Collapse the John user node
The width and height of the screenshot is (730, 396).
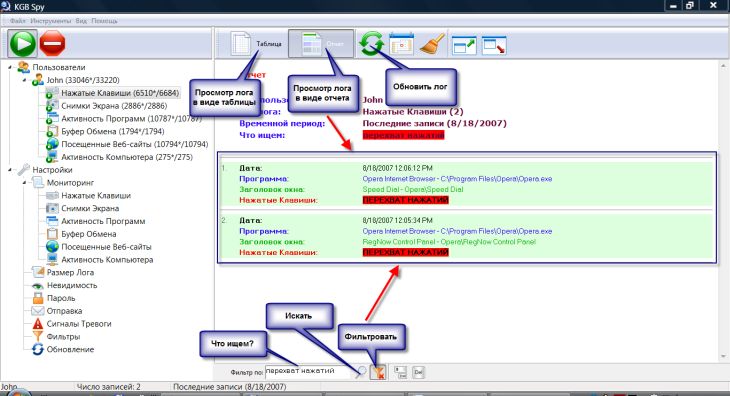coord(25,80)
